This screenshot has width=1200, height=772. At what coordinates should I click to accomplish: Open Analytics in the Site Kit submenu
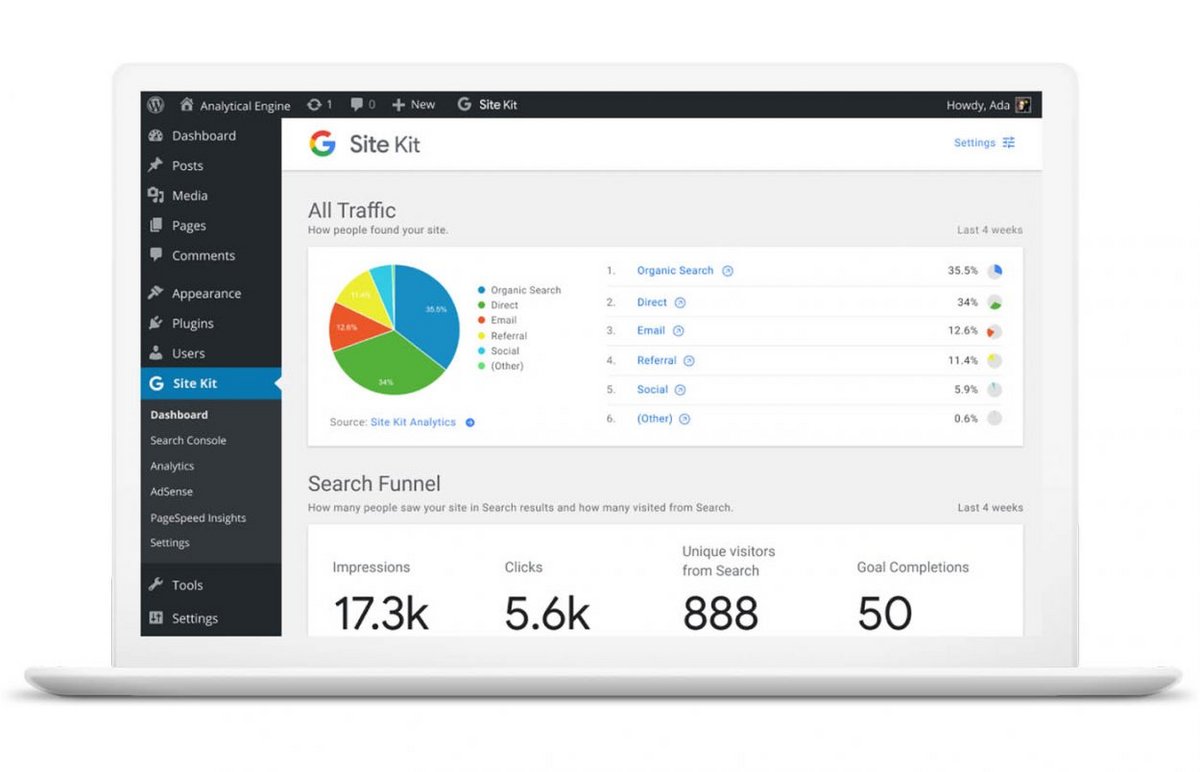[x=172, y=466]
